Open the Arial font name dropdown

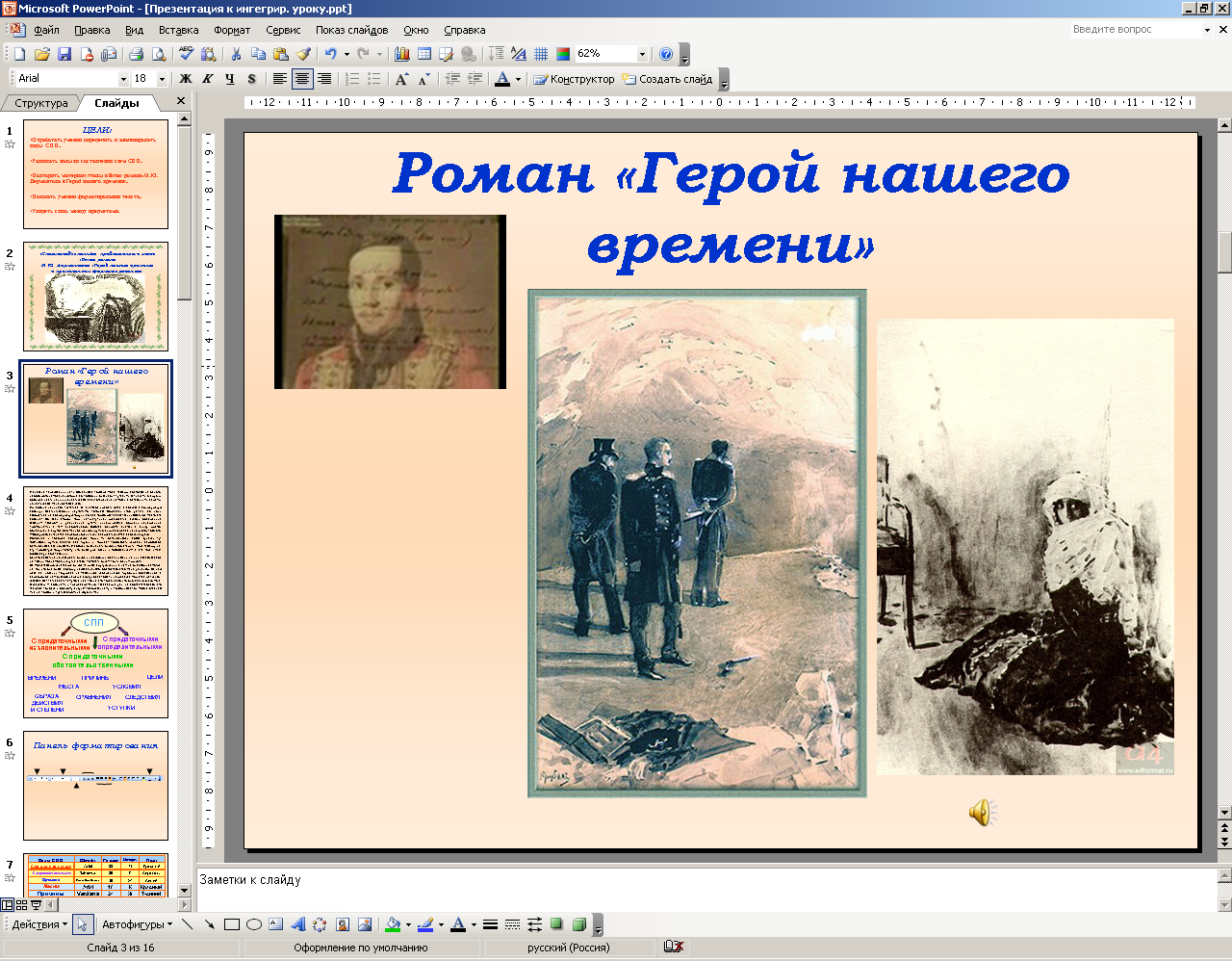(123, 79)
